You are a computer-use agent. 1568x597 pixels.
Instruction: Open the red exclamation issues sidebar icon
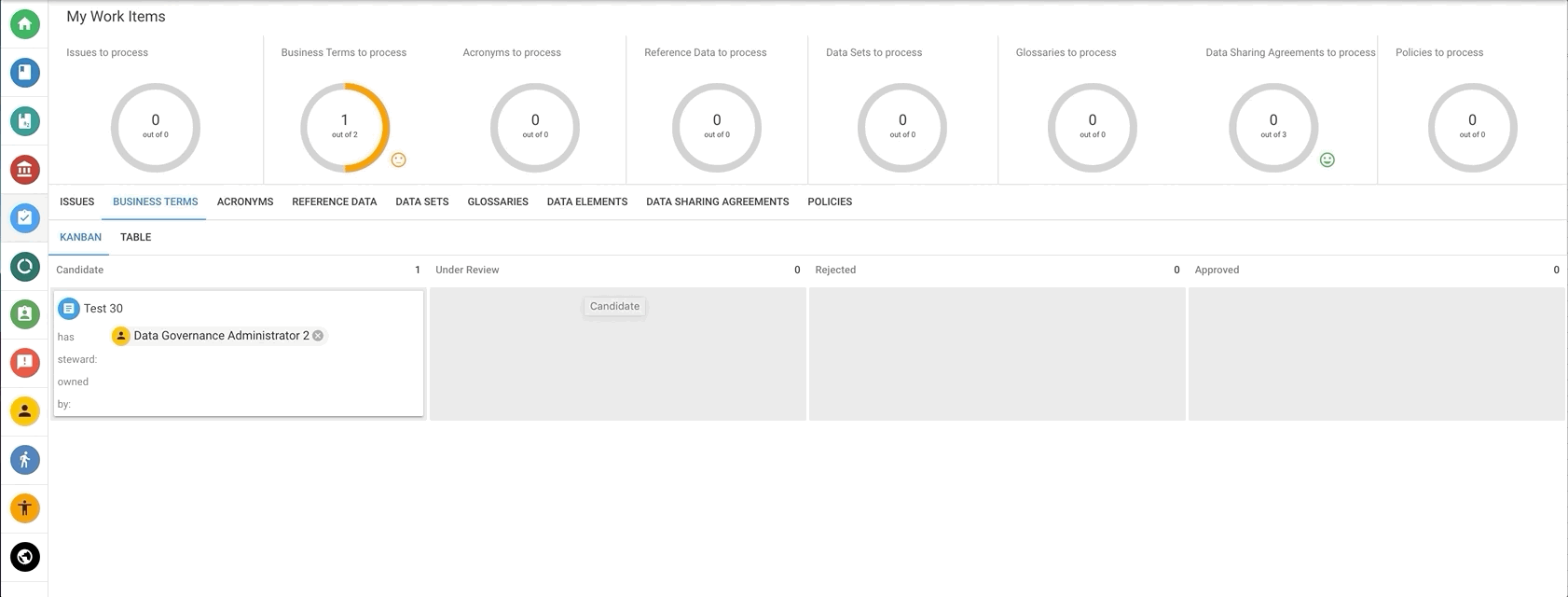click(x=25, y=363)
